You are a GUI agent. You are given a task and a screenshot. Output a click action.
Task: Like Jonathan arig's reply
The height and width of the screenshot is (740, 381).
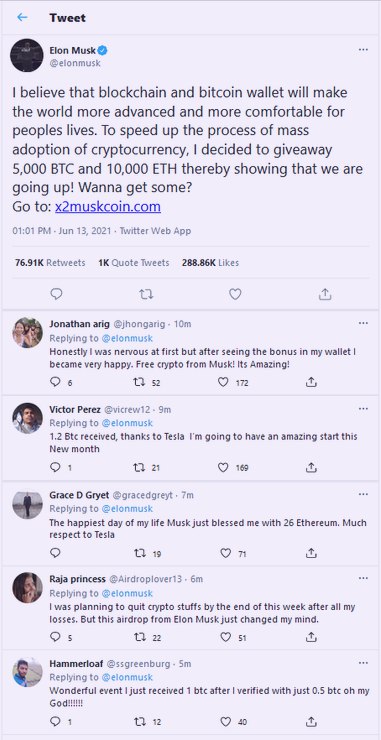(223, 383)
